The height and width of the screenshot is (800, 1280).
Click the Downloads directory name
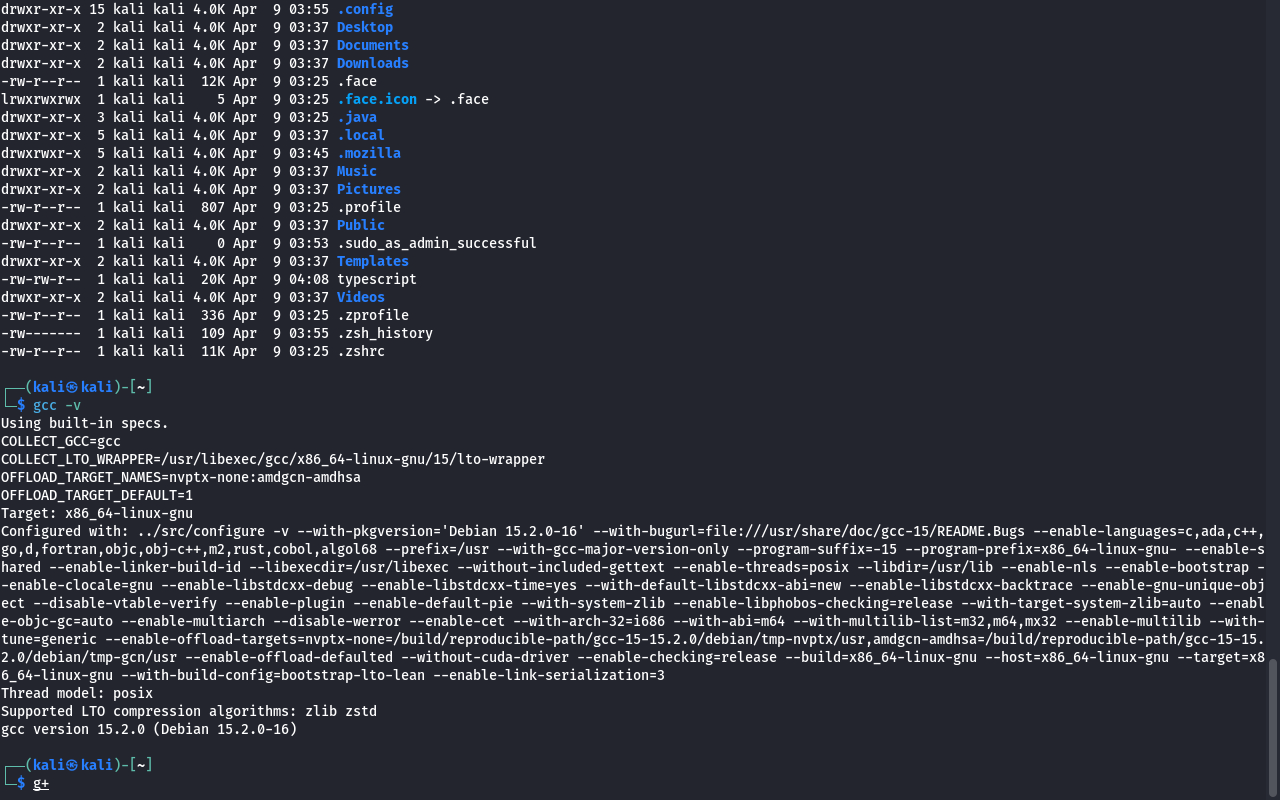[x=372, y=63]
